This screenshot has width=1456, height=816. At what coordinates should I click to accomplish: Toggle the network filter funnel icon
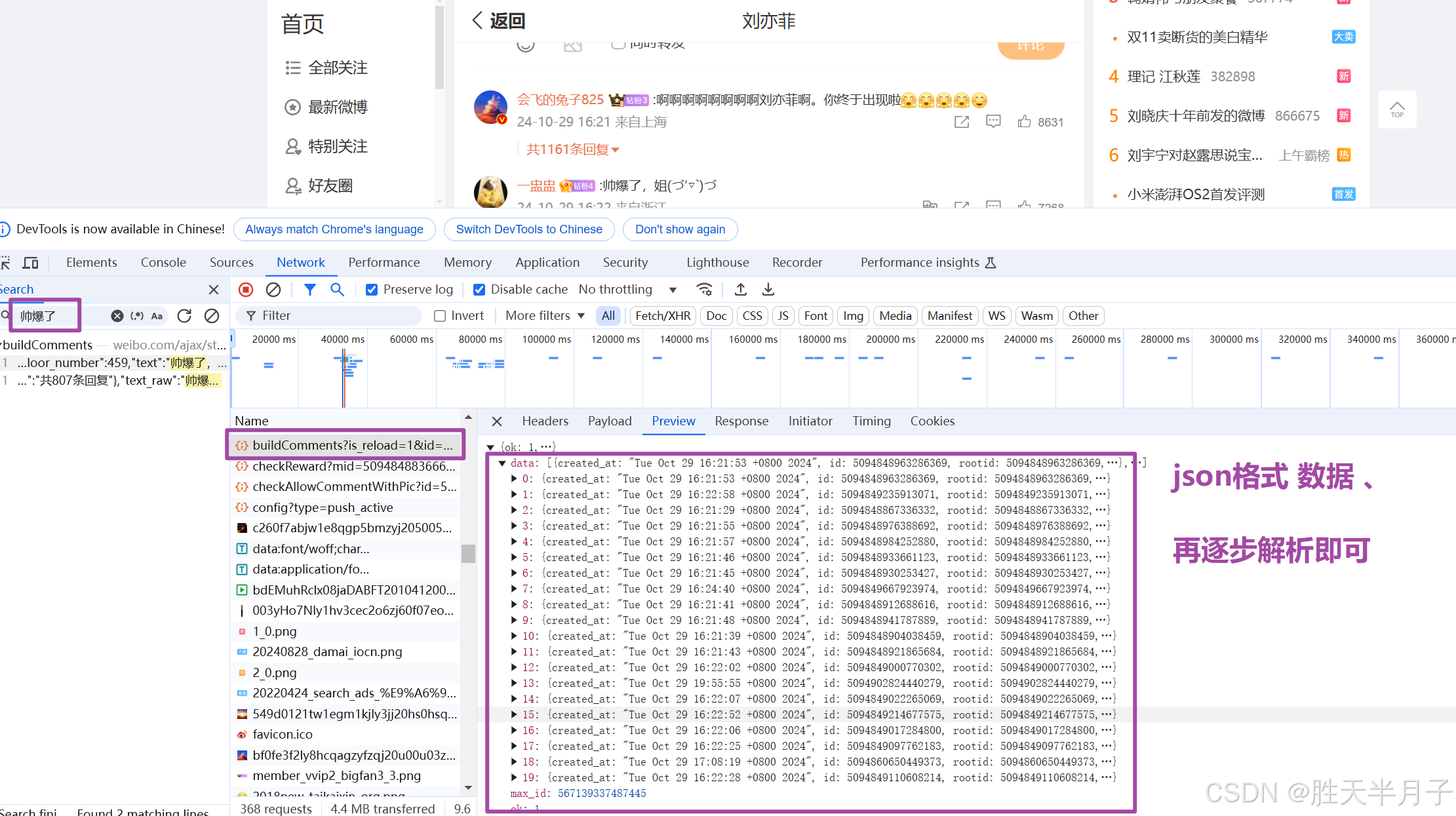click(x=310, y=290)
